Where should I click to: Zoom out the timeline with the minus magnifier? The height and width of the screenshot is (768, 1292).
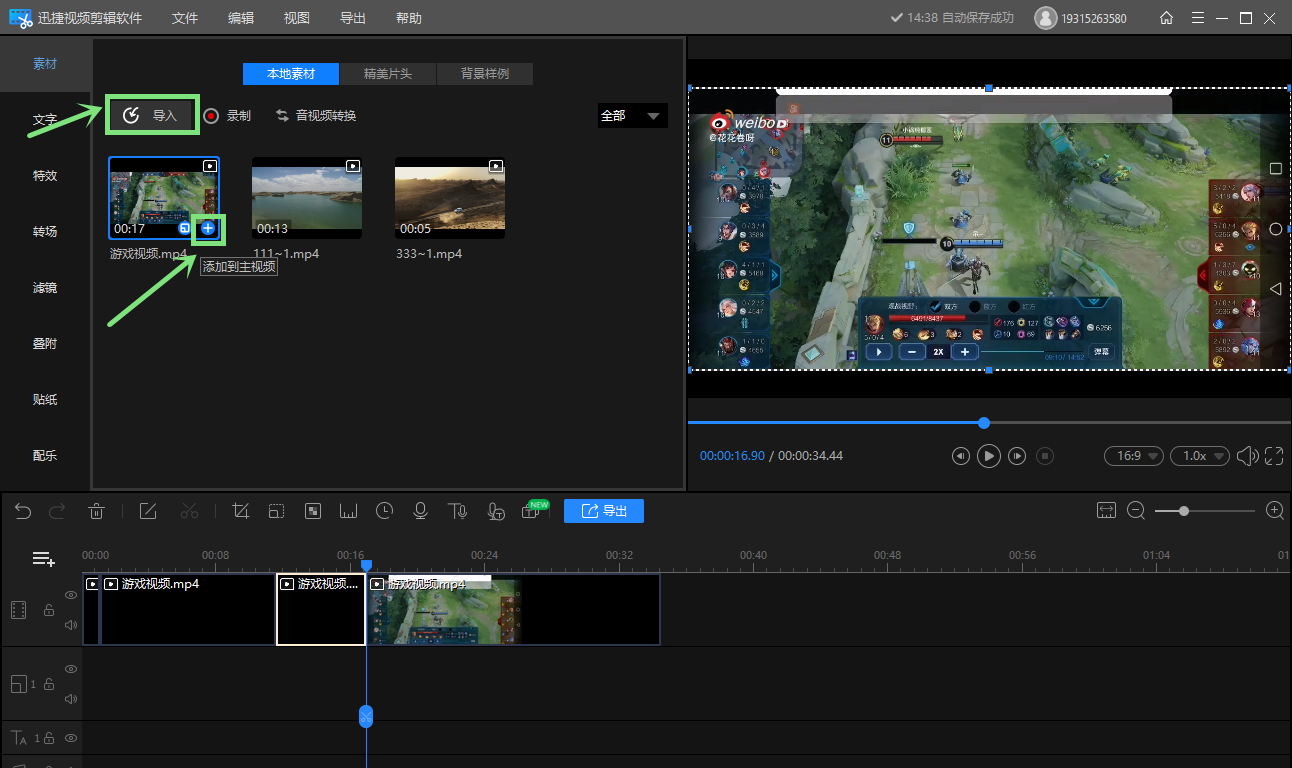click(x=1136, y=510)
